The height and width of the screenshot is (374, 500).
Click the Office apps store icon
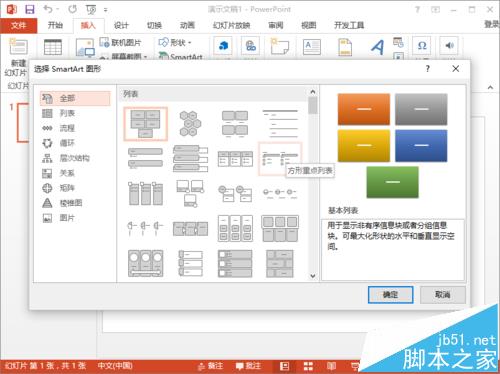click(x=223, y=46)
